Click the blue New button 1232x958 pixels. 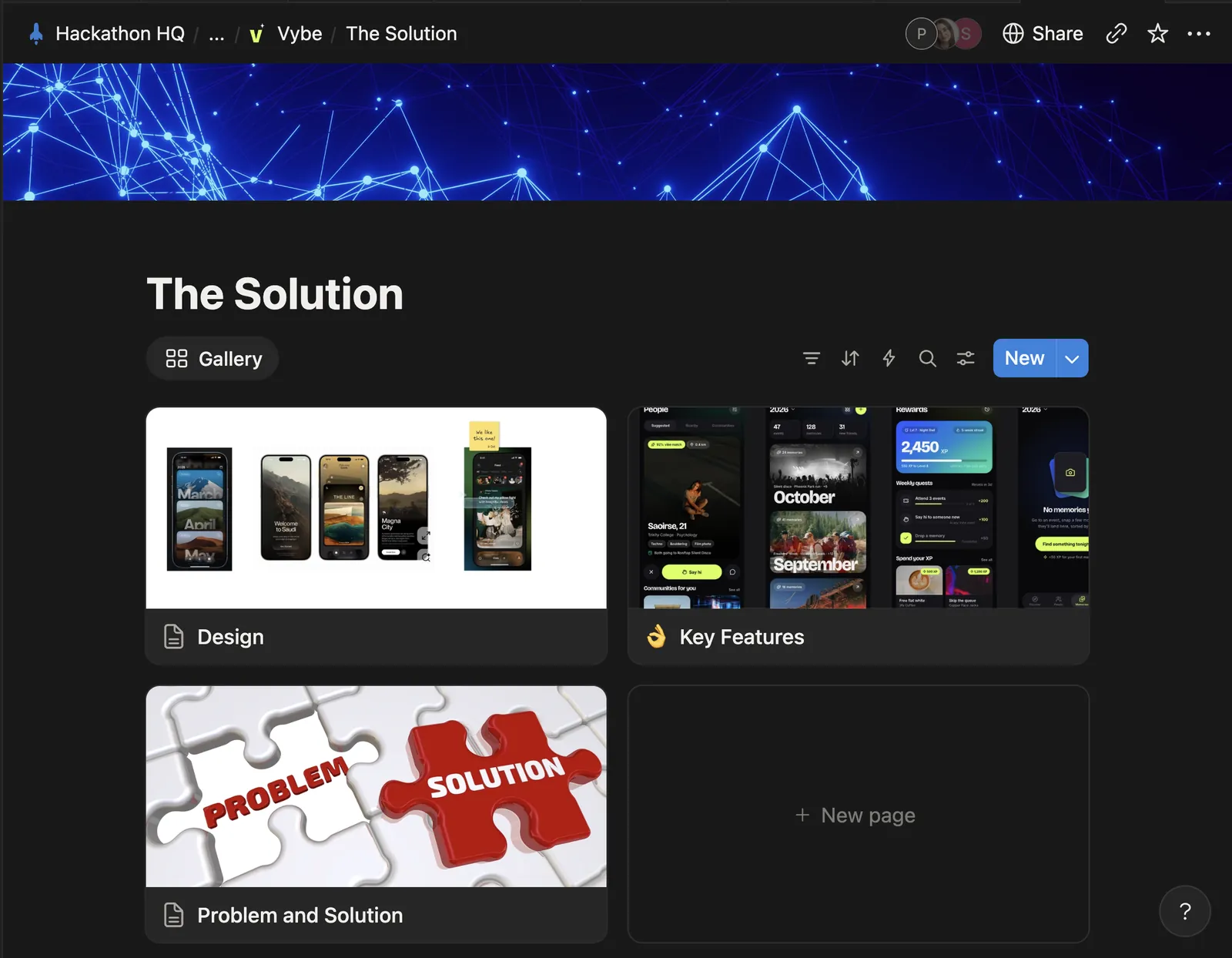point(1024,358)
